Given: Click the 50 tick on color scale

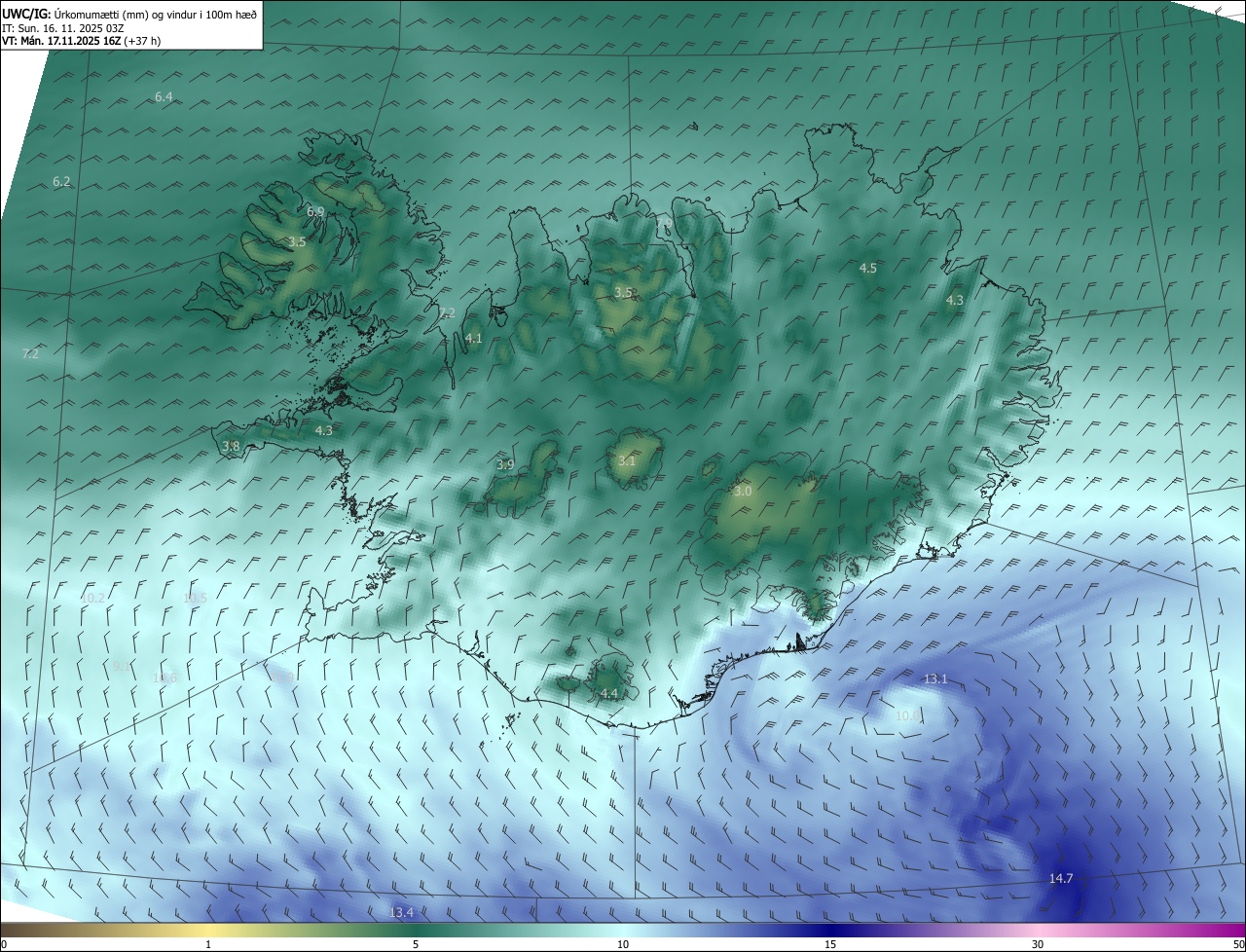Looking at the screenshot, I should point(1238,944).
